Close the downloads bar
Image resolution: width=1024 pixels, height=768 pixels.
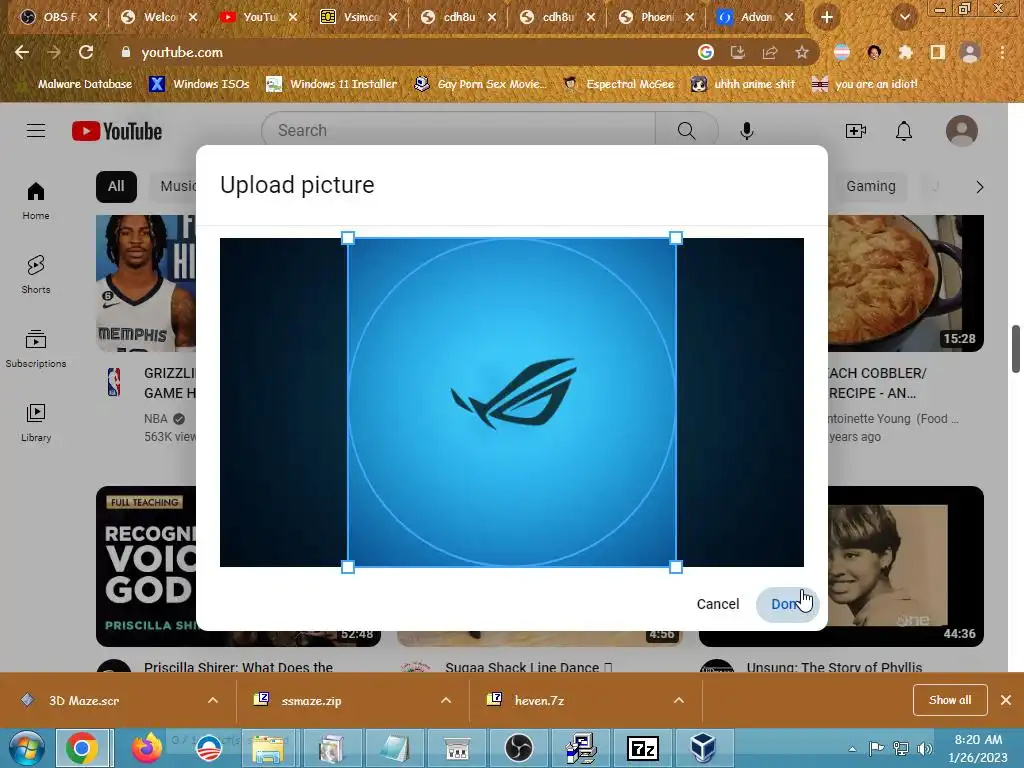pyautogui.click(x=1006, y=700)
